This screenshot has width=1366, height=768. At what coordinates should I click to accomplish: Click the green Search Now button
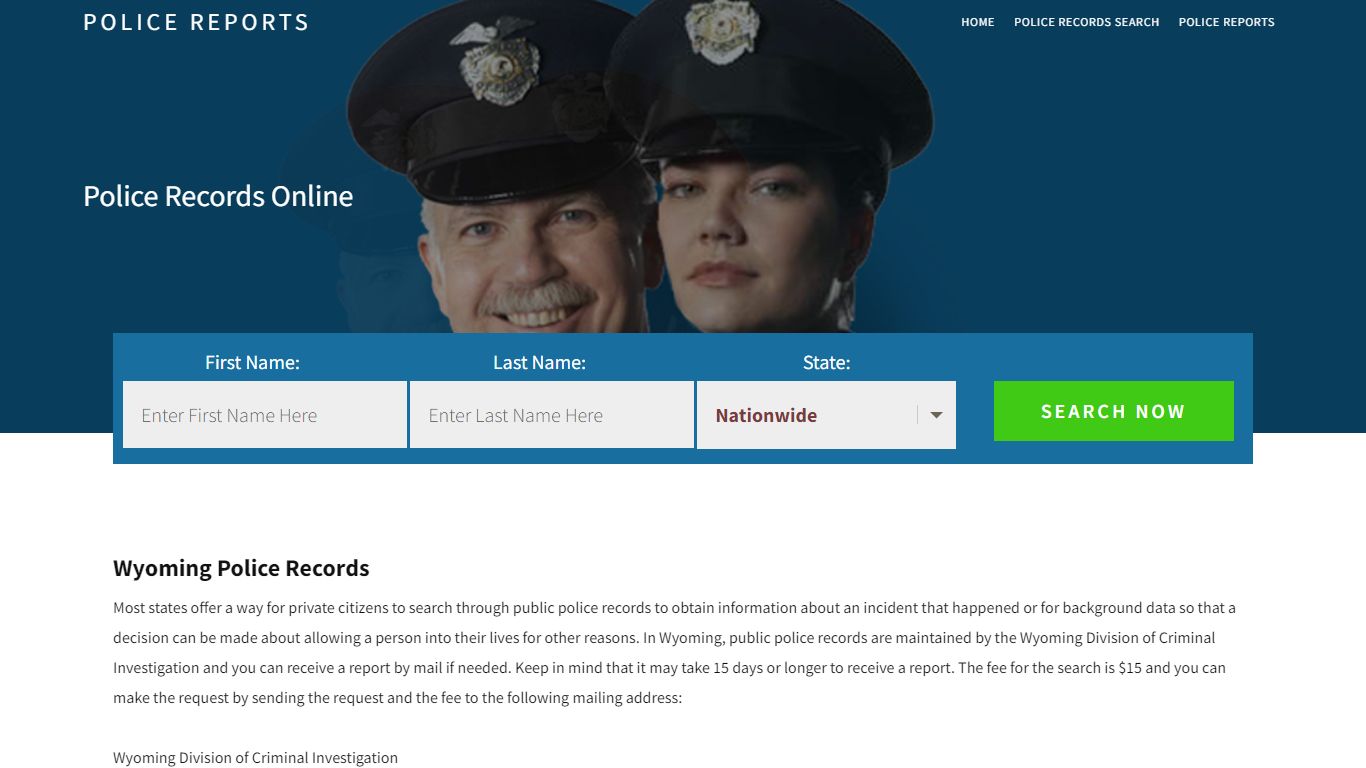coord(1113,411)
